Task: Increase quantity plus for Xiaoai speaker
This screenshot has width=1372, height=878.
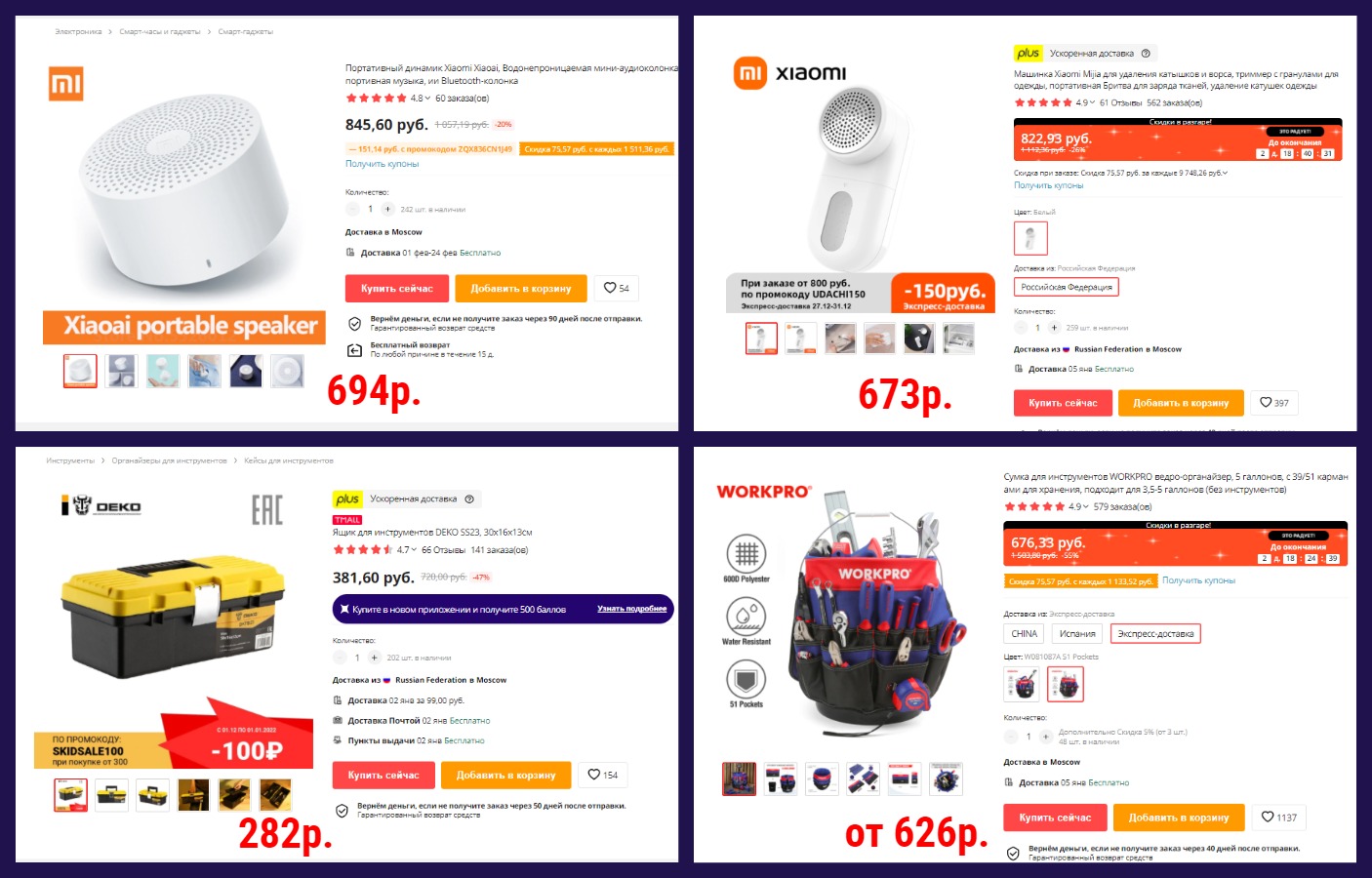Action: click(x=387, y=209)
